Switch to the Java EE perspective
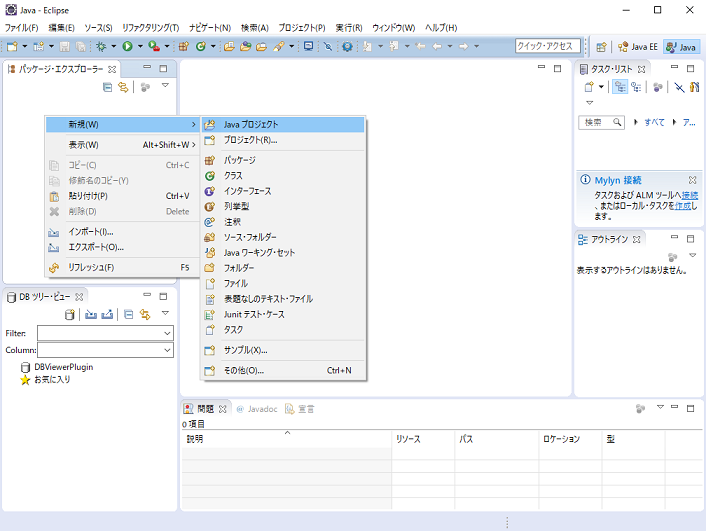706x531 pixels. point(638,47)
